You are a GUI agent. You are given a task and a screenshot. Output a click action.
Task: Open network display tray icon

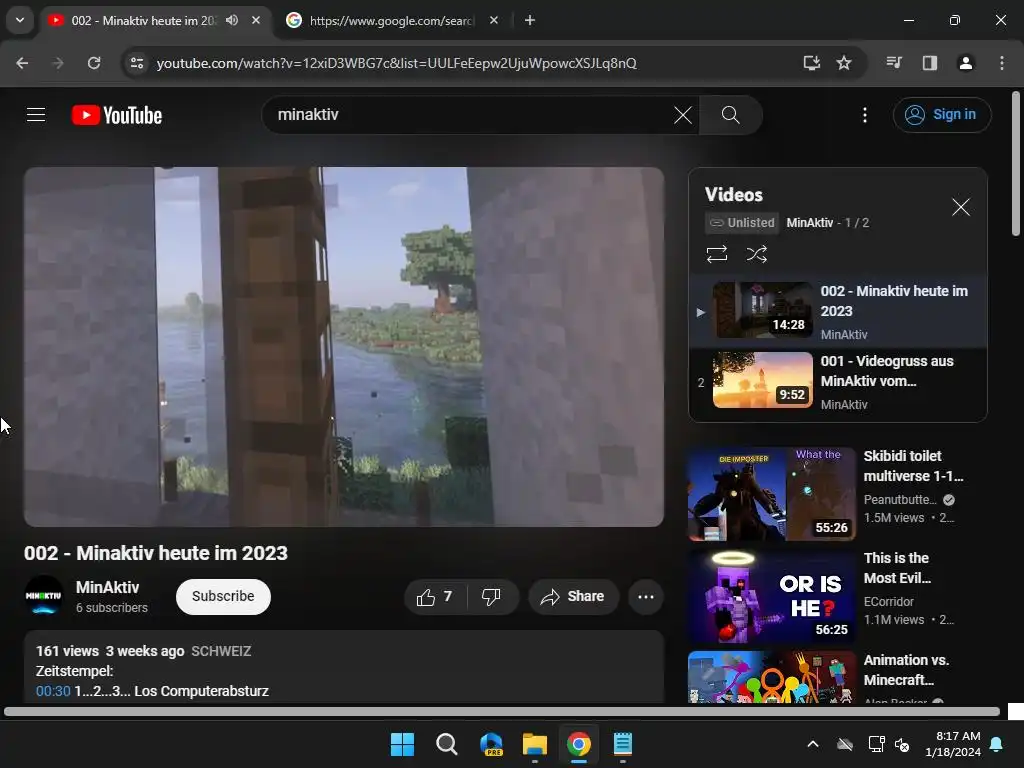(876, 744)
